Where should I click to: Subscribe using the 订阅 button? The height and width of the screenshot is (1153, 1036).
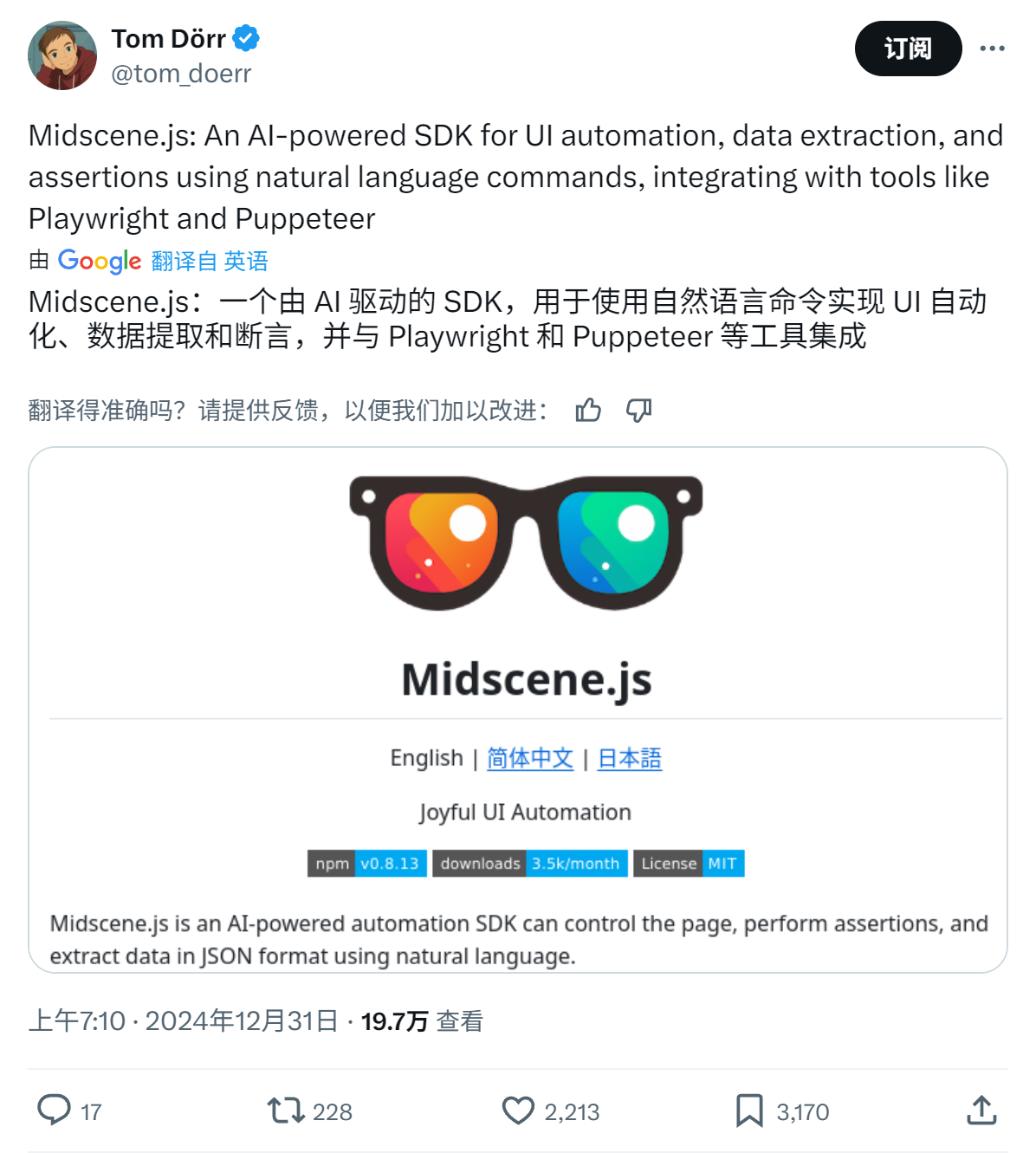[908, 49]
